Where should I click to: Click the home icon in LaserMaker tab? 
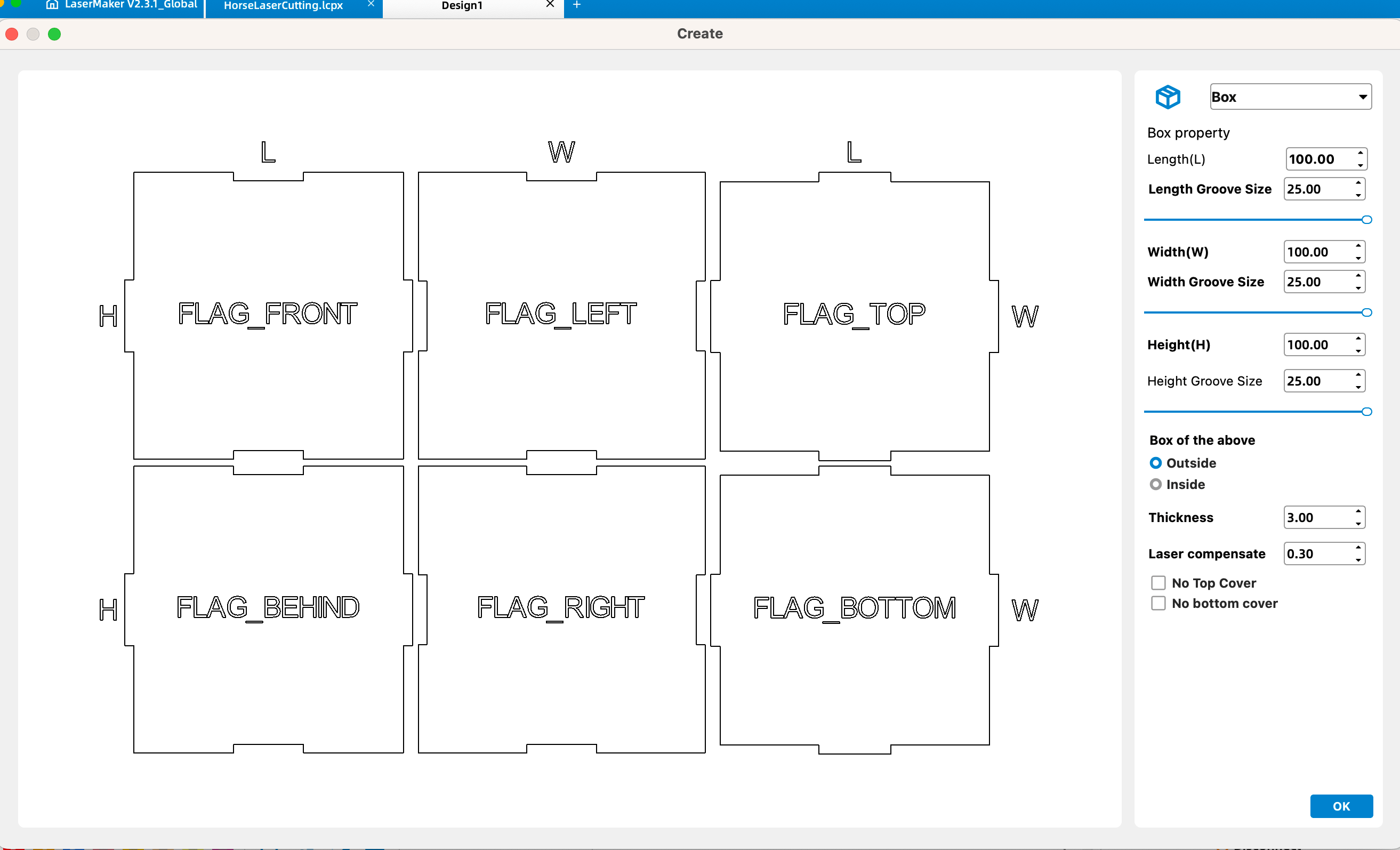52,5
